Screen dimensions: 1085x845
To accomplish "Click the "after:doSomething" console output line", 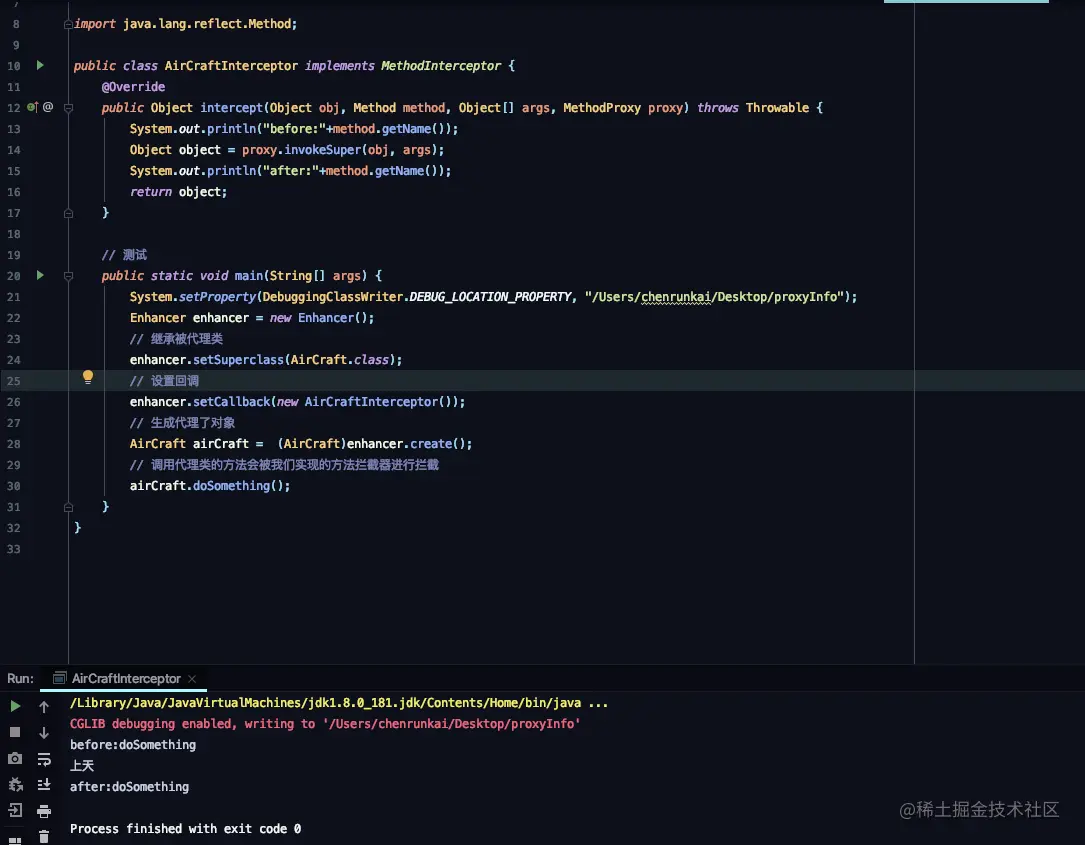I will point(129,787).
